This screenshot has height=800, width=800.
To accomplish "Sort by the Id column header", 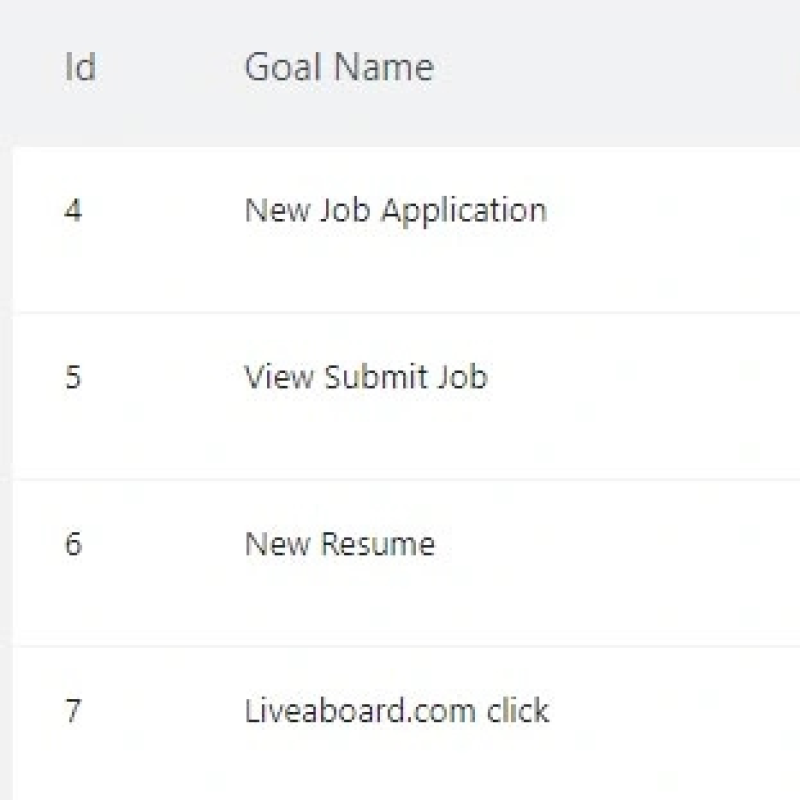I will (x=80, y=67).
